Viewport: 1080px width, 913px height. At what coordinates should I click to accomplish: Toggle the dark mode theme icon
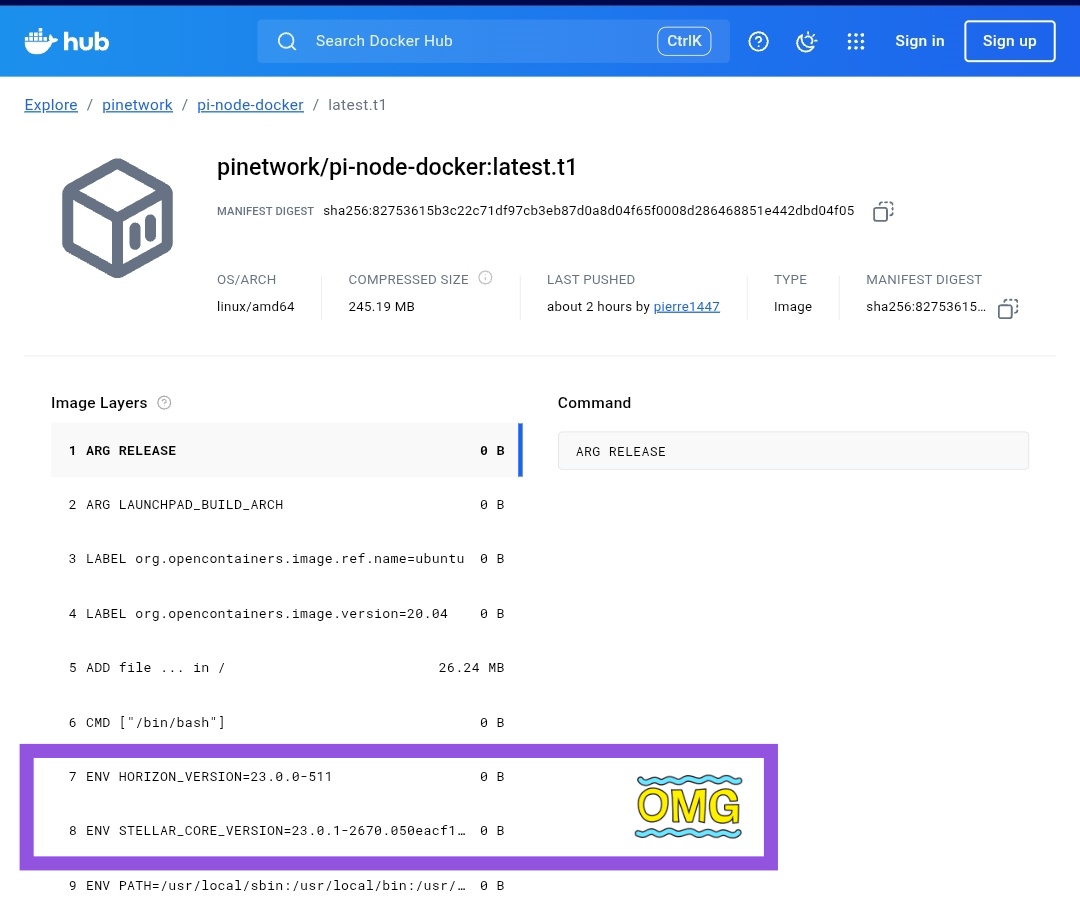click(x=807, y=41)
